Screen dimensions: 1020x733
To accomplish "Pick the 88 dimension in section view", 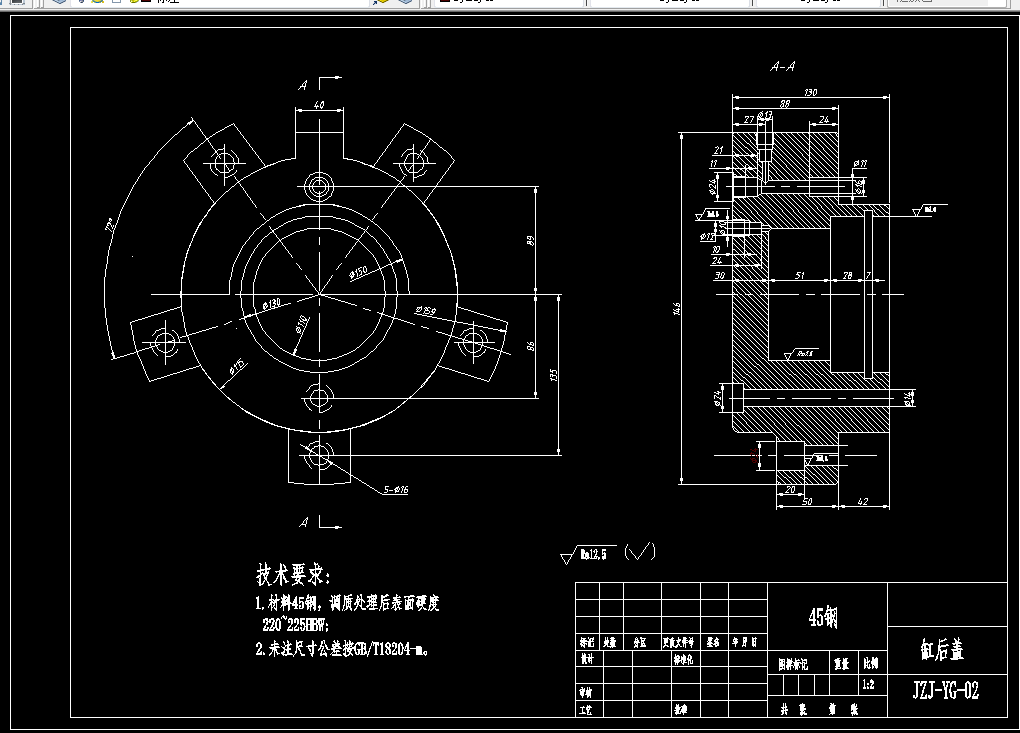I will [x=785, y=103].
